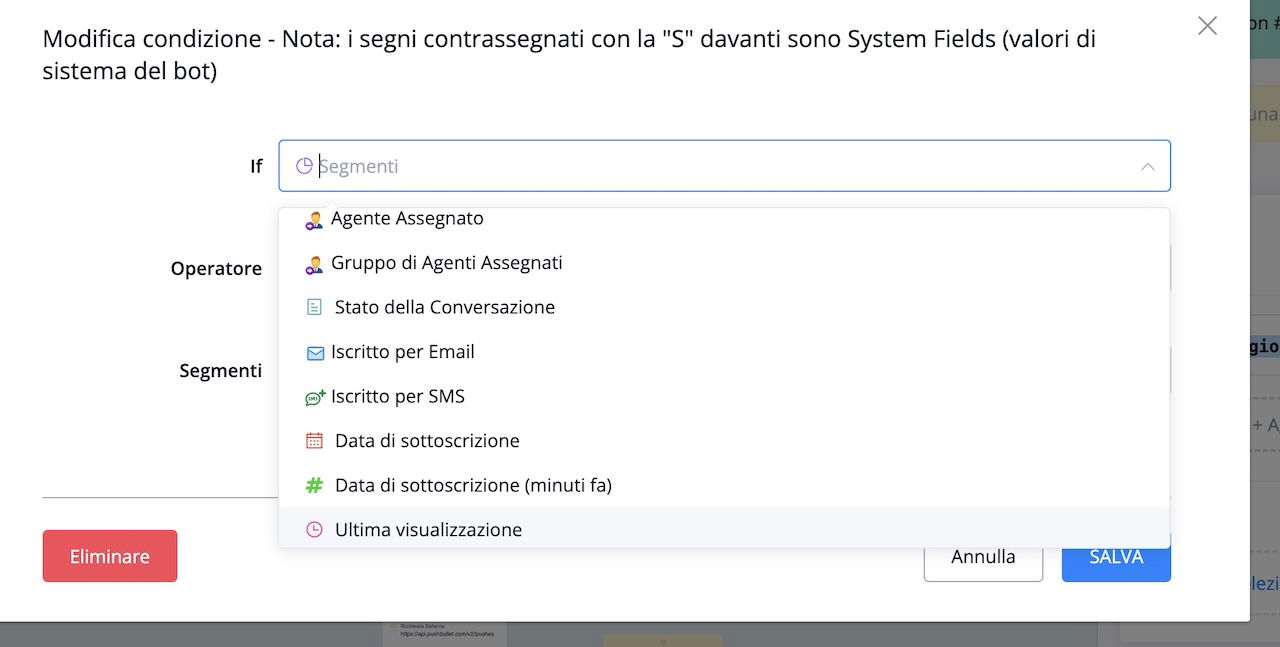Click the Segmenti pie icon in If field
Image resolution: width=1280 pixels, height=647 pixels.
pos(304,166)
